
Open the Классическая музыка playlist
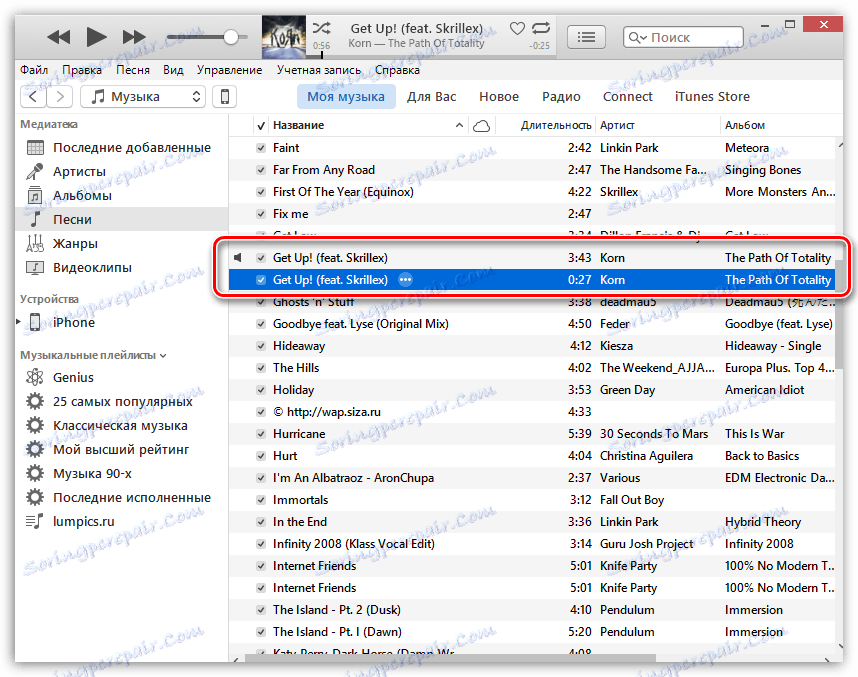coord(121,426)
